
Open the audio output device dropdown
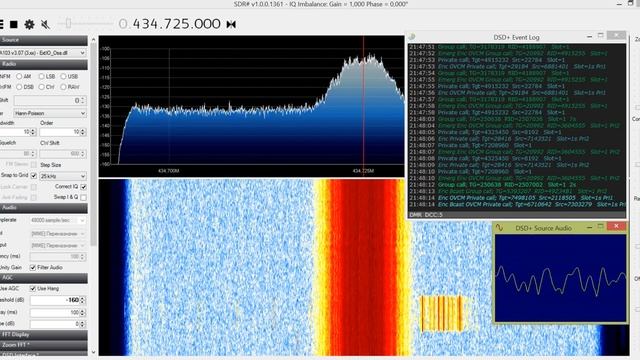point(58,246)
